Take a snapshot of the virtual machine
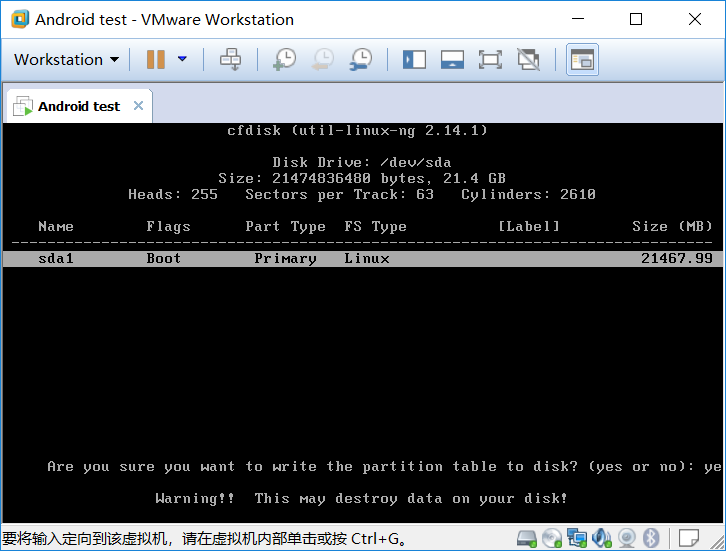 pos(284,59)
